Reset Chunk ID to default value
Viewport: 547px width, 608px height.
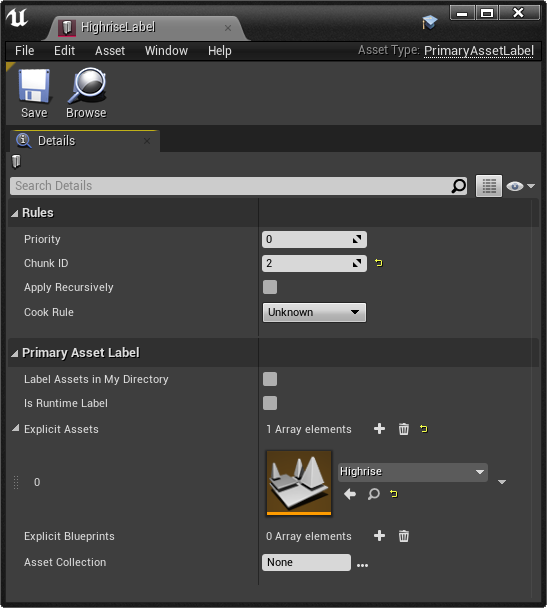tap(379, 263)
